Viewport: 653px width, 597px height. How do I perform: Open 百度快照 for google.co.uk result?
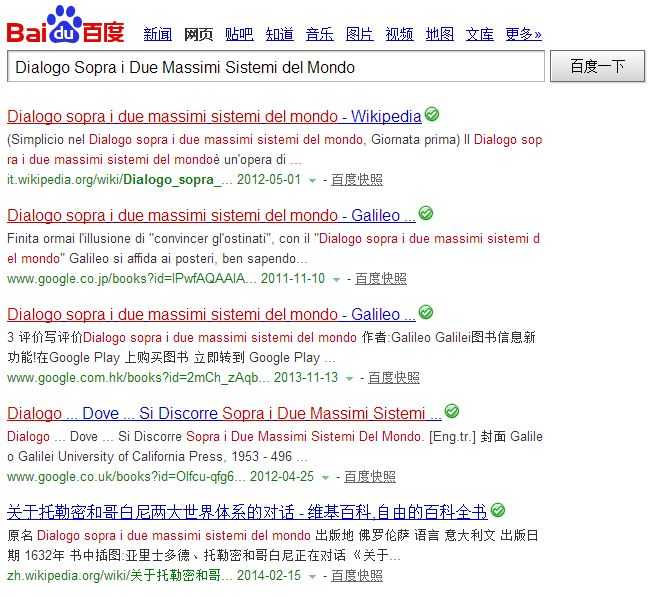point(370,477)
